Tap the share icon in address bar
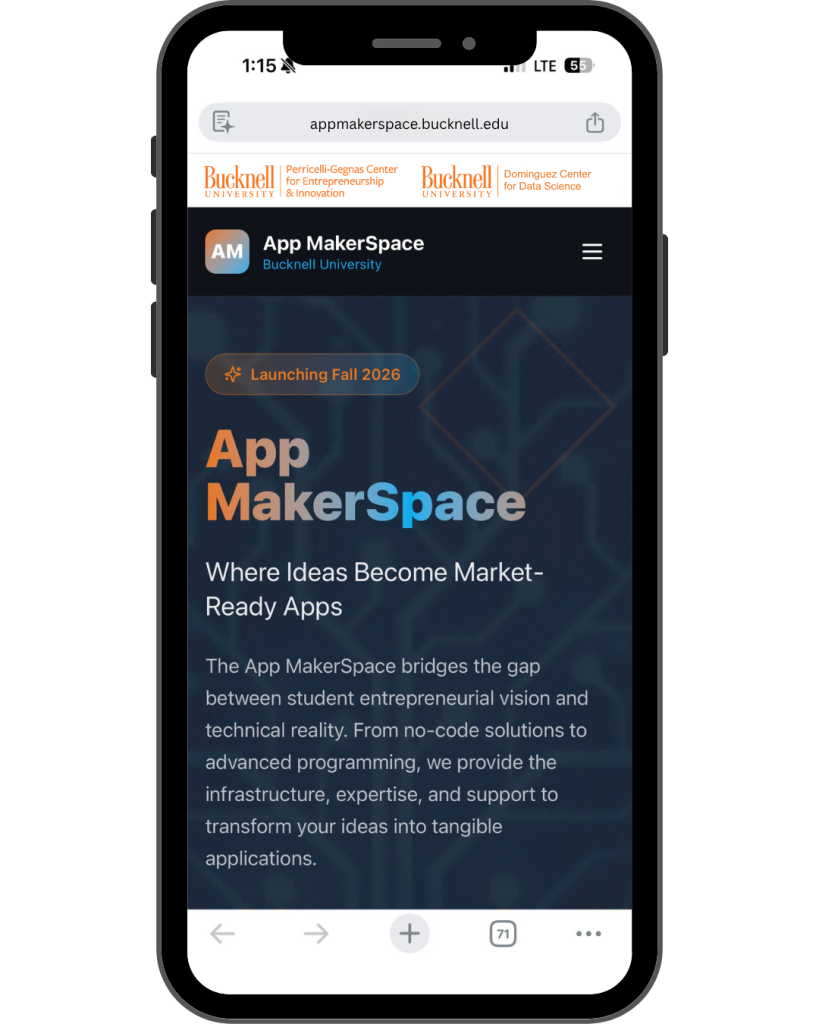819x1024 pixels. tap(594, 123)
